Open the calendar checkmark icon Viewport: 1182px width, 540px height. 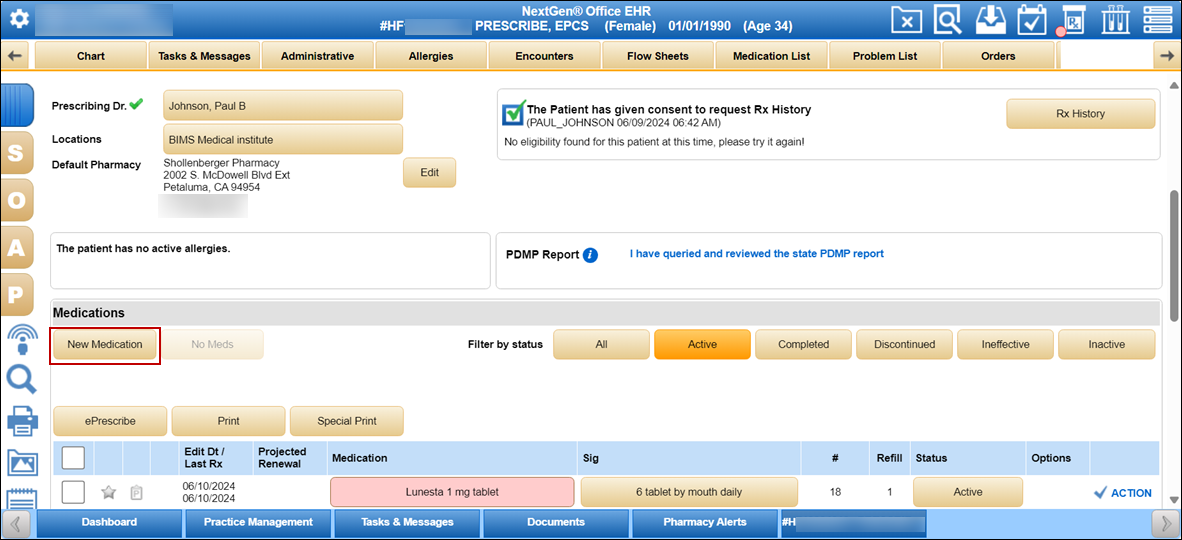click(x=1032, y=19)
